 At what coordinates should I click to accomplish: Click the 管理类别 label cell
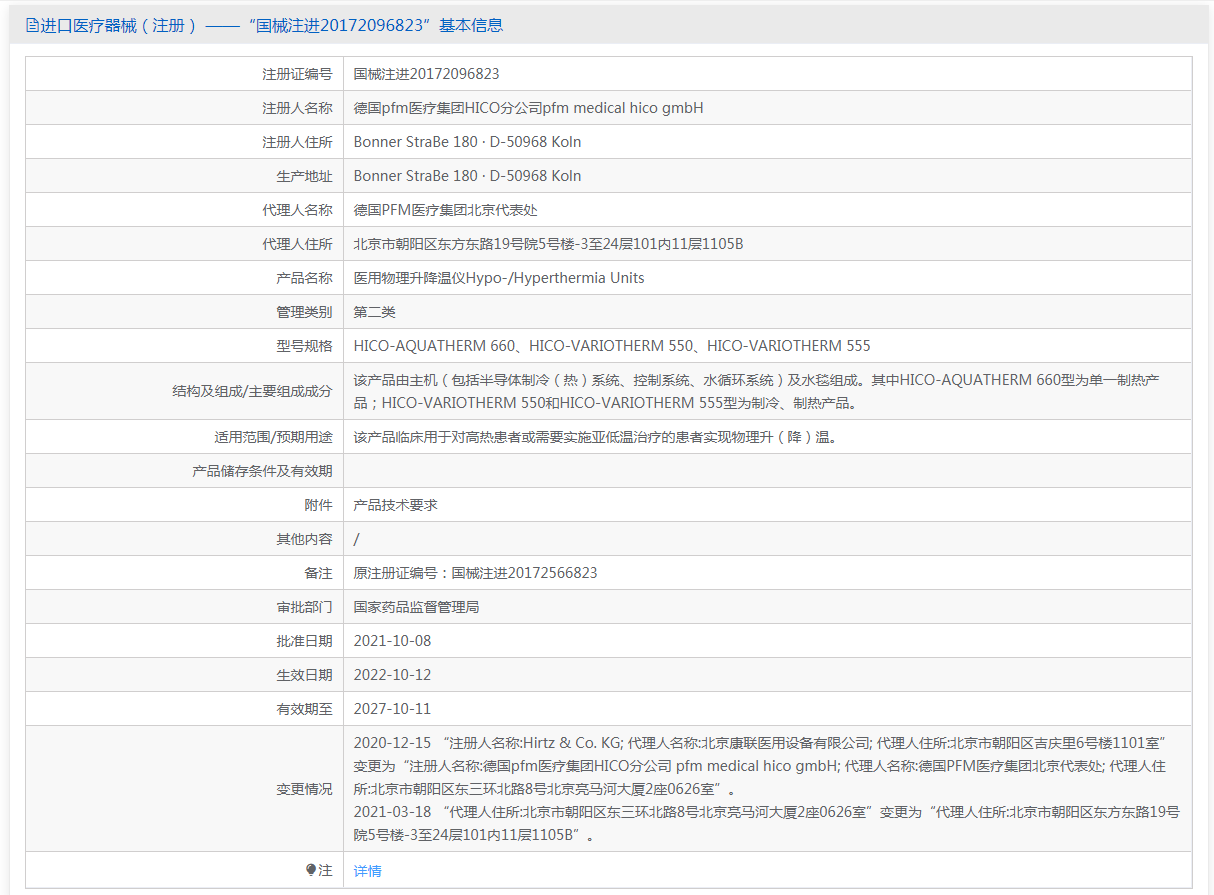tap(185, 312)
